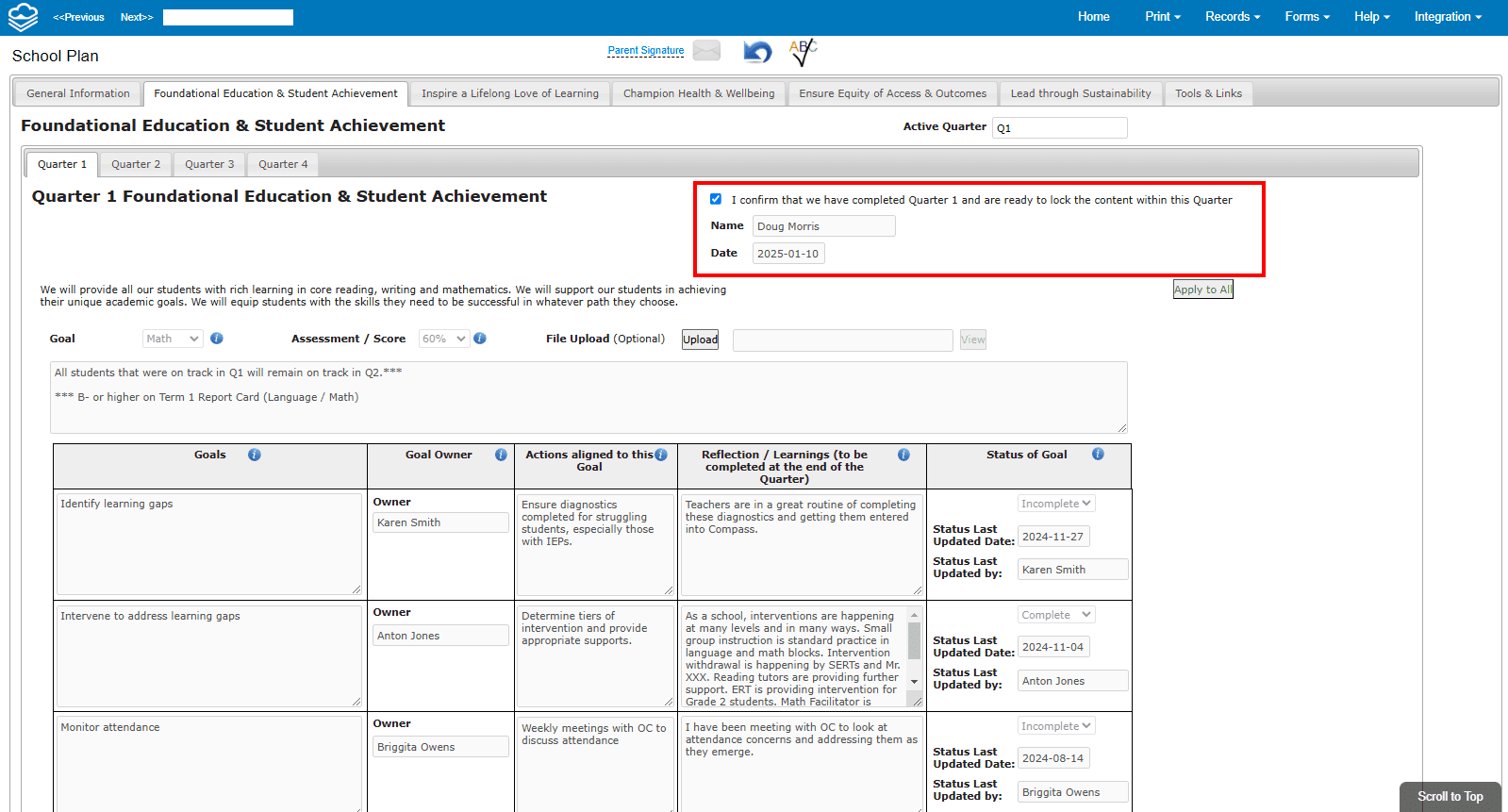Click the Active Quarter field showing Q1

[x=1060, y=127]
